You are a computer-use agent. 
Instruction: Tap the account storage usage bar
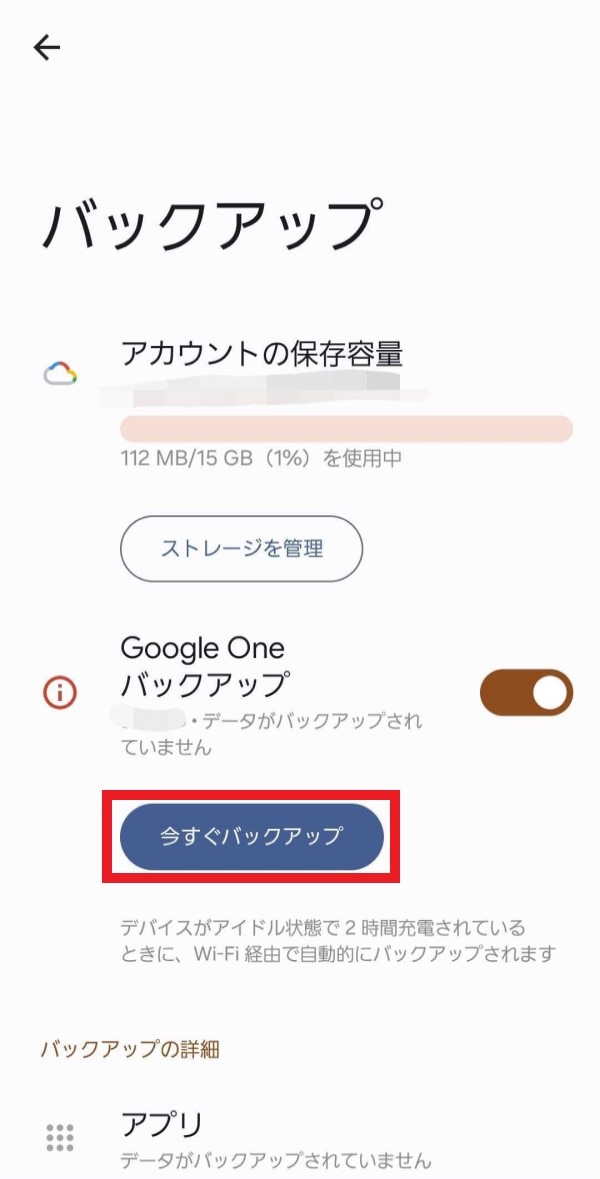pos(346,430)
